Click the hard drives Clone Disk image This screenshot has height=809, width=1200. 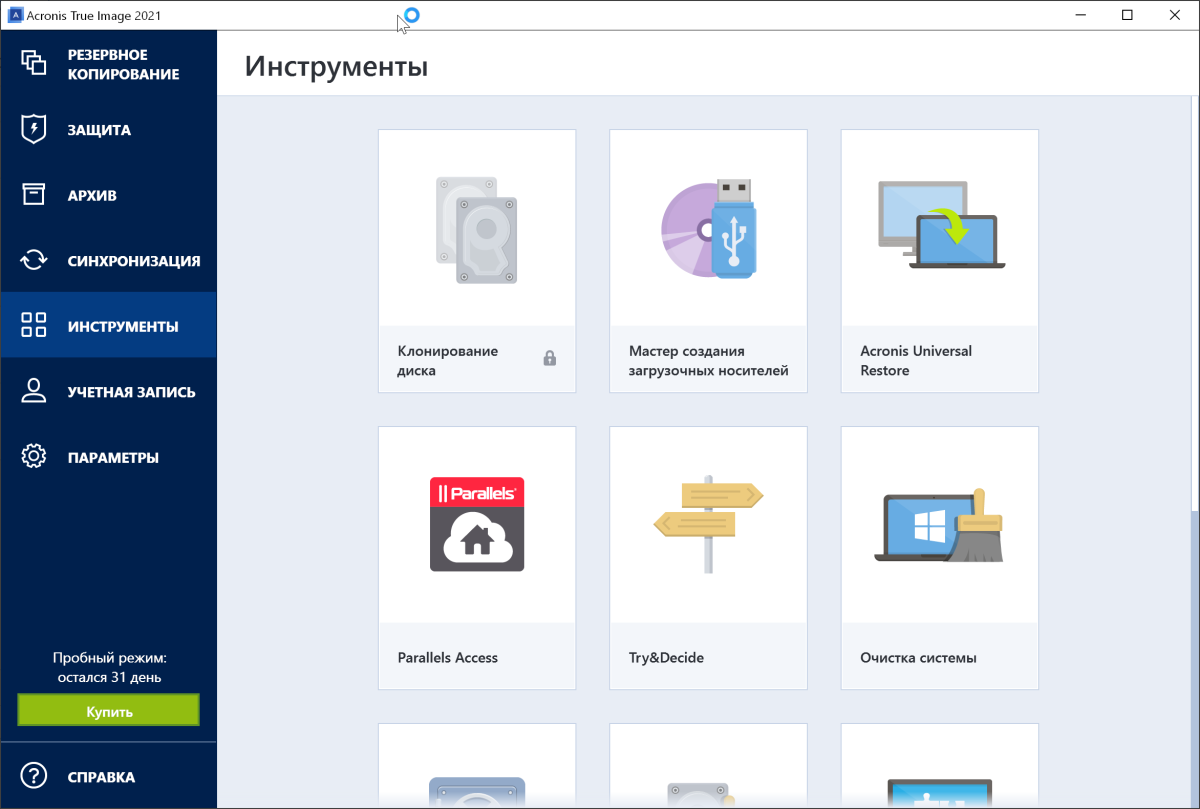point(477,230)
